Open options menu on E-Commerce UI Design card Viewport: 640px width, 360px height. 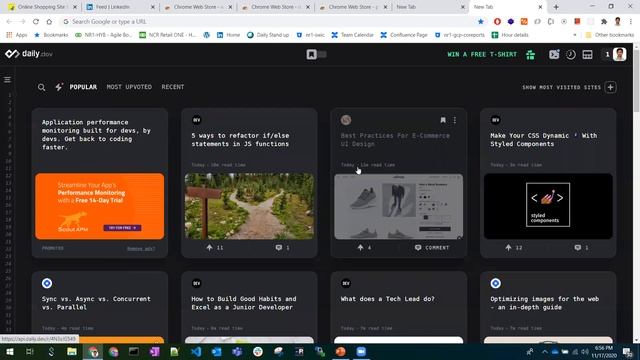tap(455, 120)
